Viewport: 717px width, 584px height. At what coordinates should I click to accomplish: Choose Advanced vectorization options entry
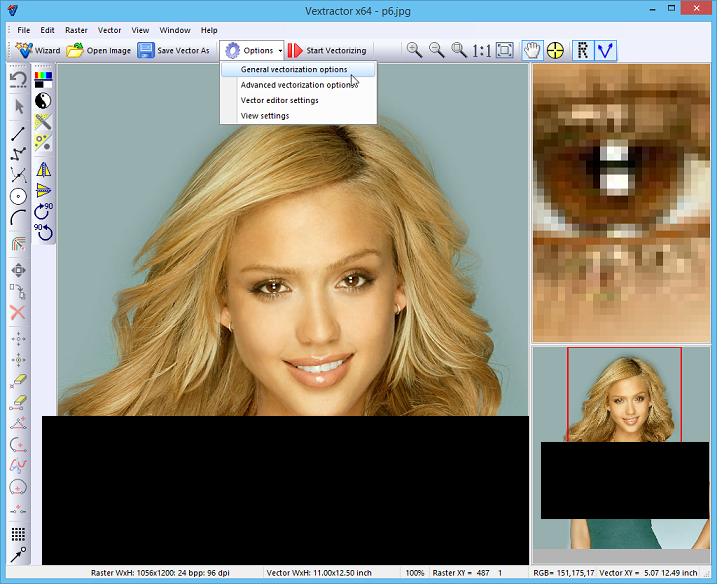pos(298,85)
